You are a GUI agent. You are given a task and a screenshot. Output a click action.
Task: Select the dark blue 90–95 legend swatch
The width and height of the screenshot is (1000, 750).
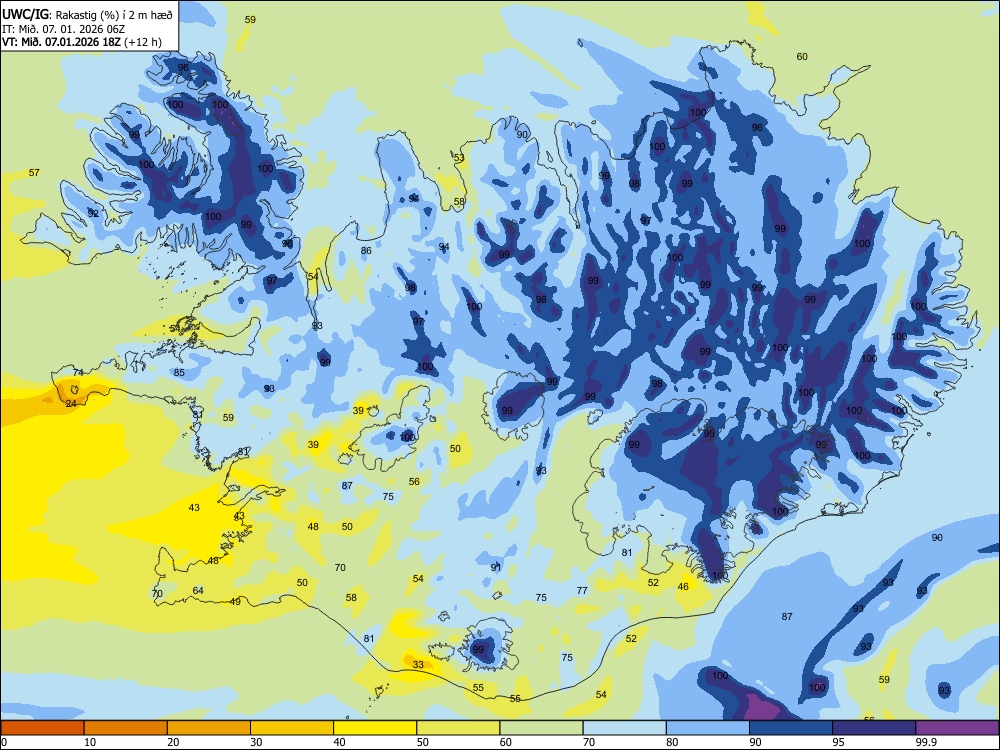tap(791, 728)
